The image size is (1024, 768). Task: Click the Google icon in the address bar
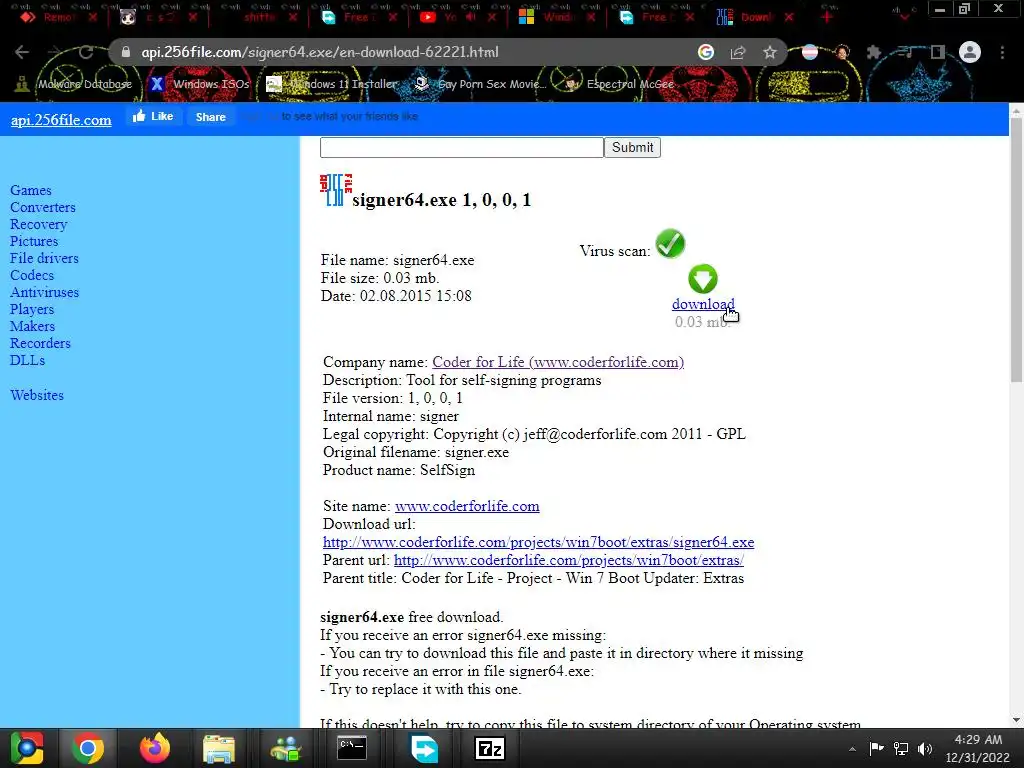pyautogui.click(x=705, y=52)
